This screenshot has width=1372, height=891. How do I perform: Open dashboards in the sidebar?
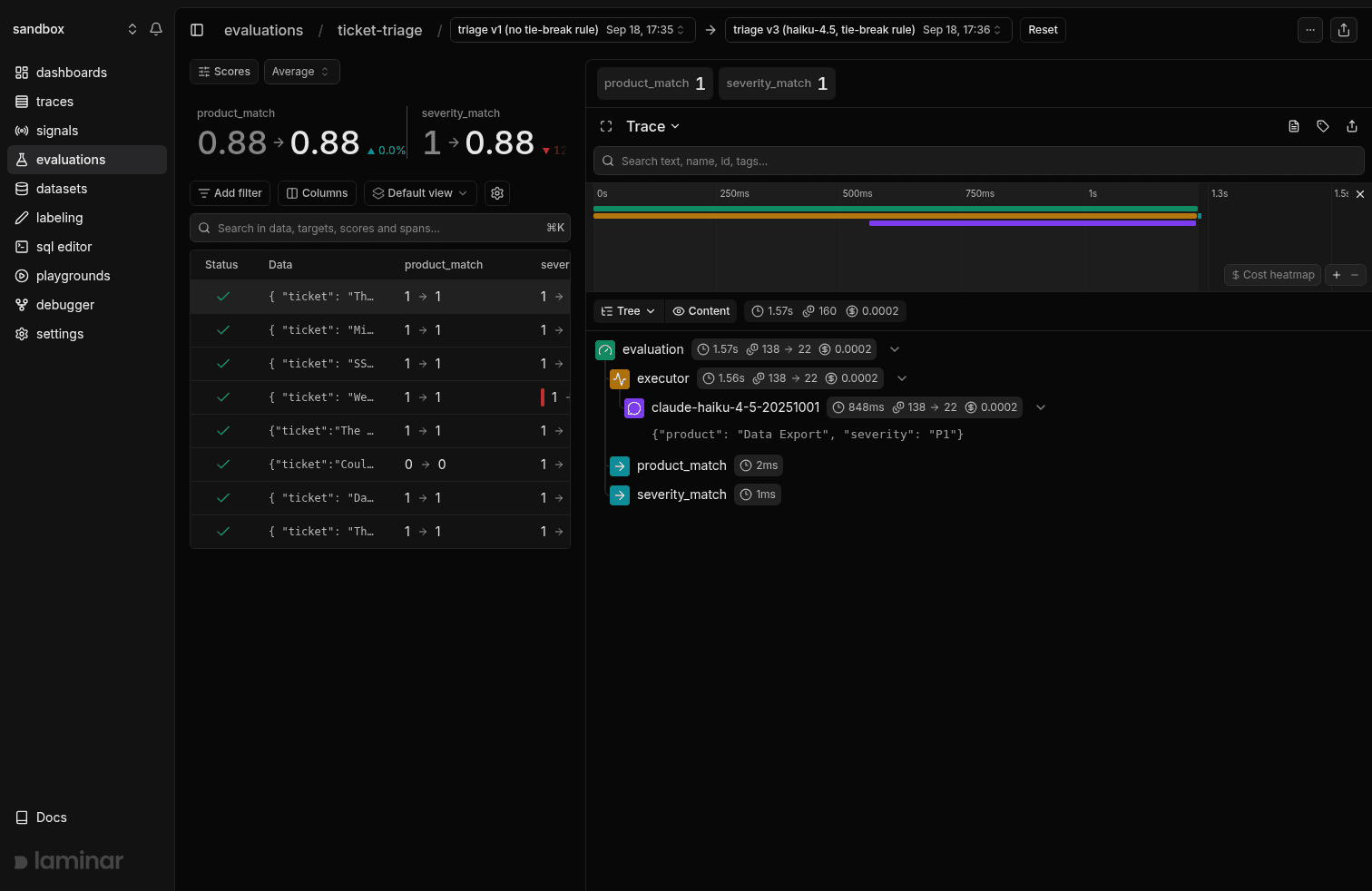[x=87, y=73]
